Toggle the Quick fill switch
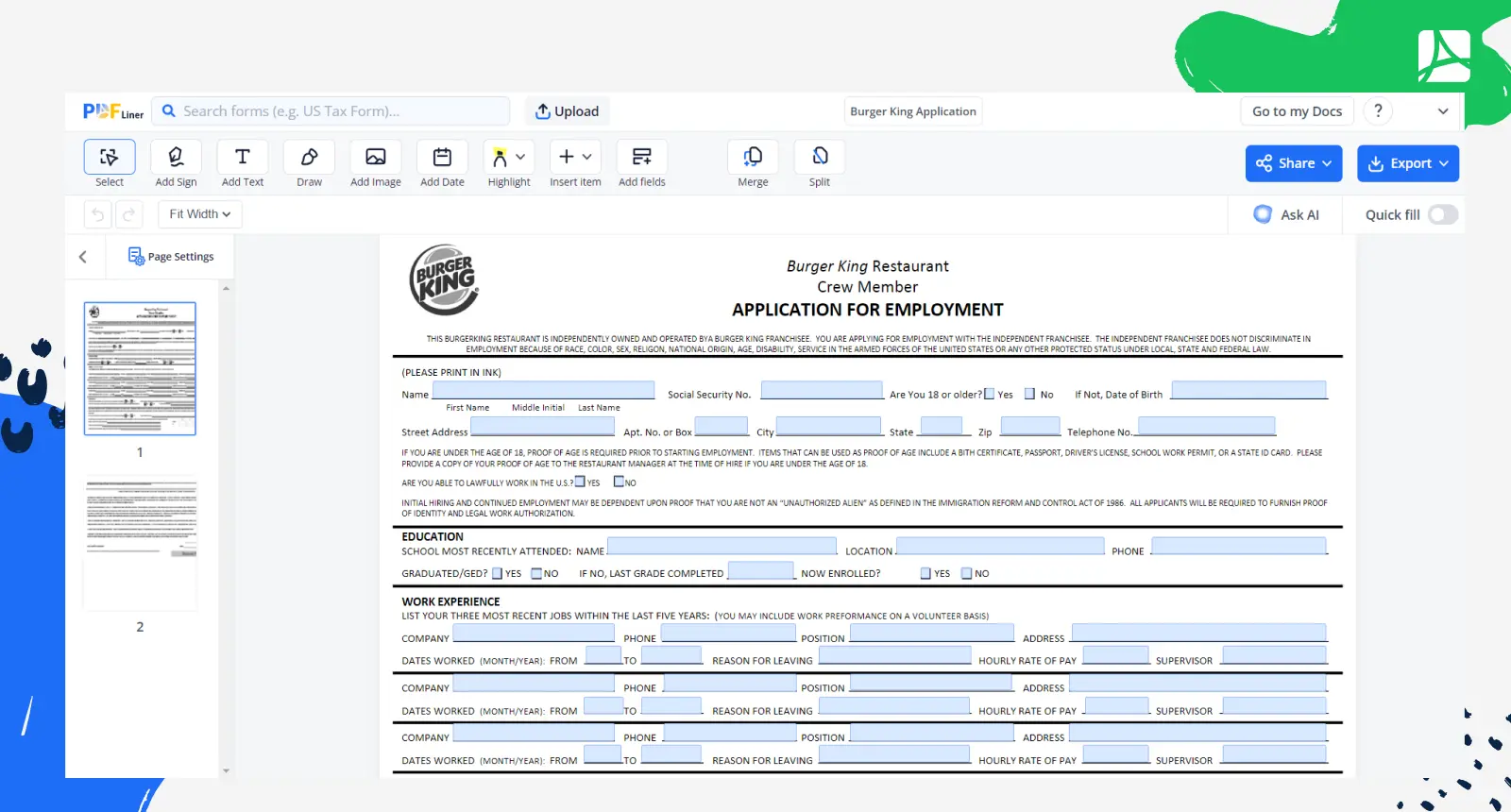The height and width of the screenshot is (812, 1511). pos(1443,214)
